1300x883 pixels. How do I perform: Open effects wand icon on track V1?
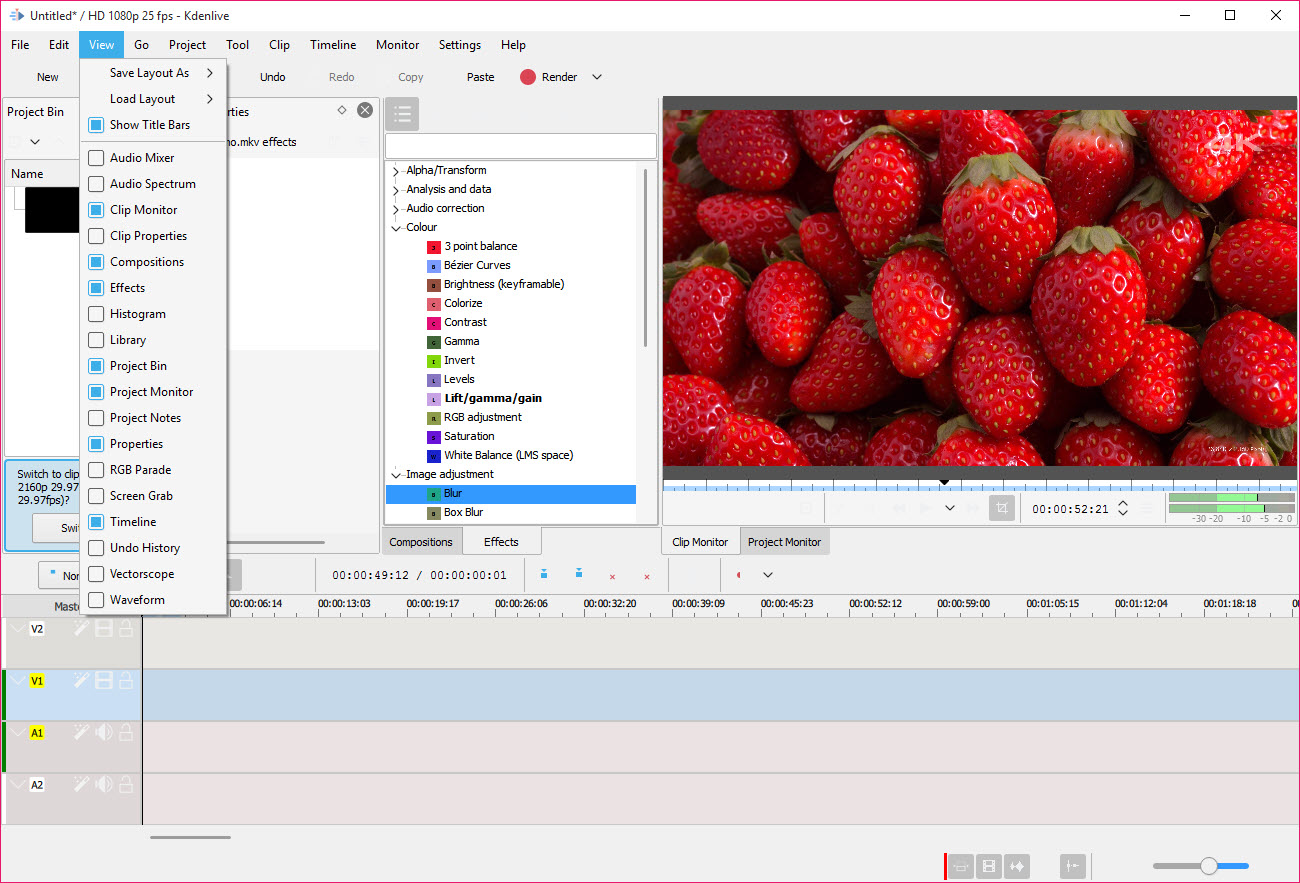coord(82,680)
